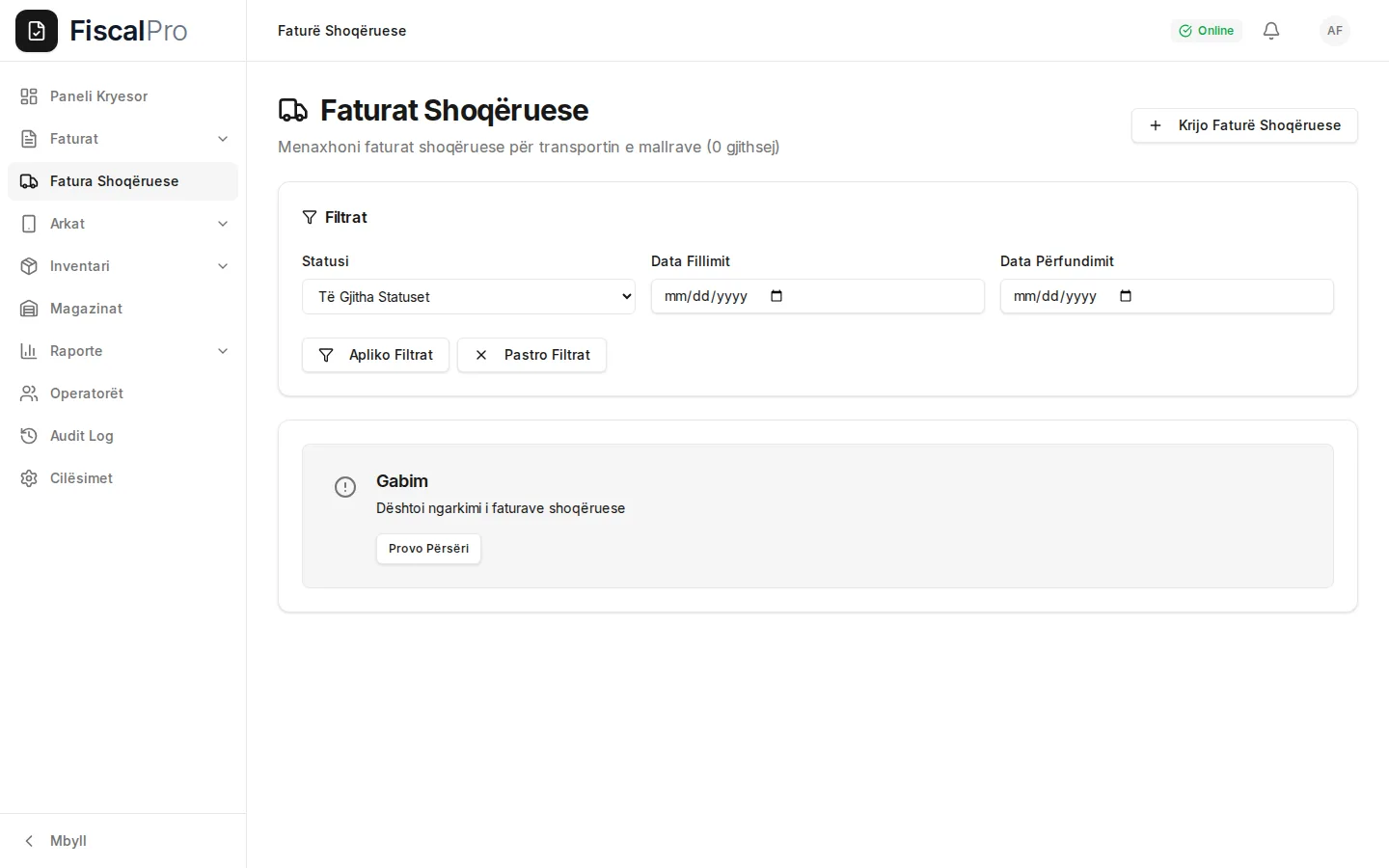Screen dimensions: 1389x868
Task: Open Audit Log page
Action: click(x=123, y=436)
